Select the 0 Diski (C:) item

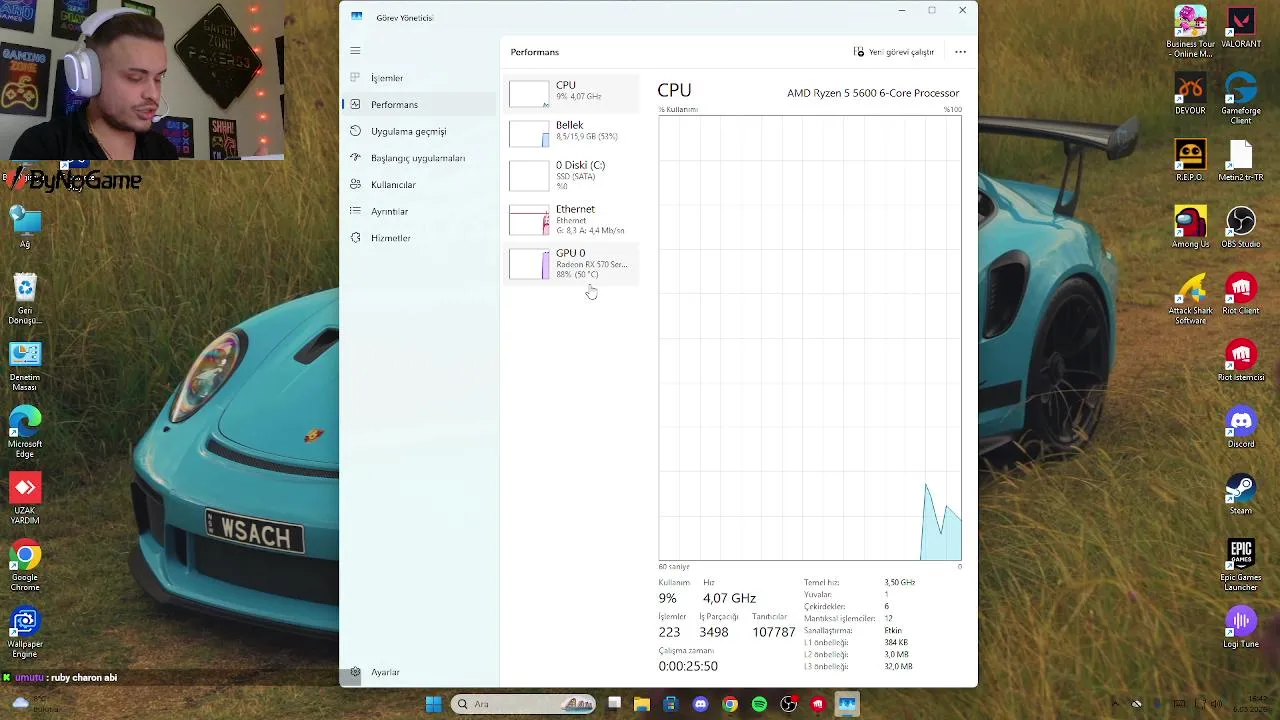pos(571,176)
